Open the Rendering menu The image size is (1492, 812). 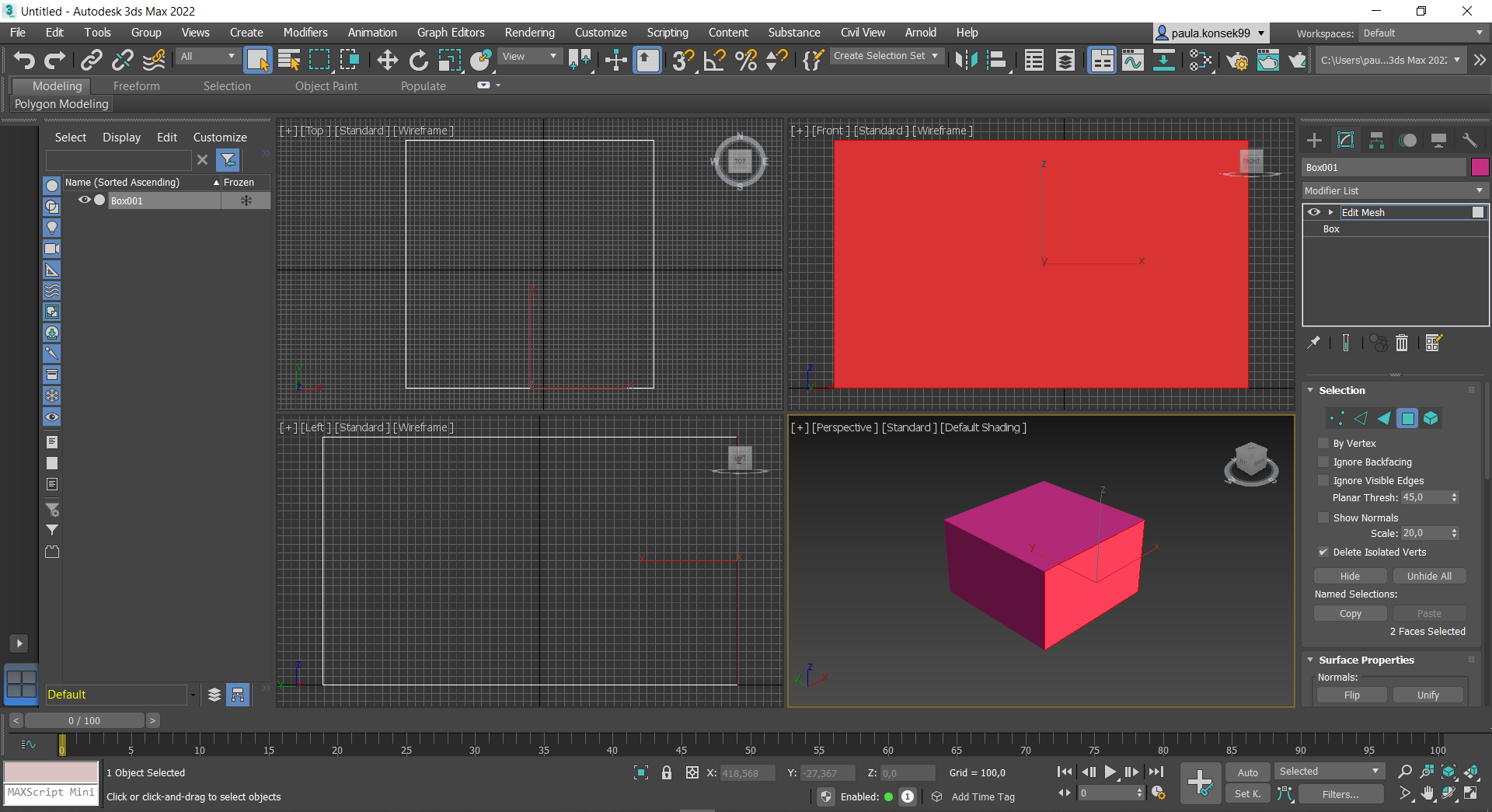529,33
